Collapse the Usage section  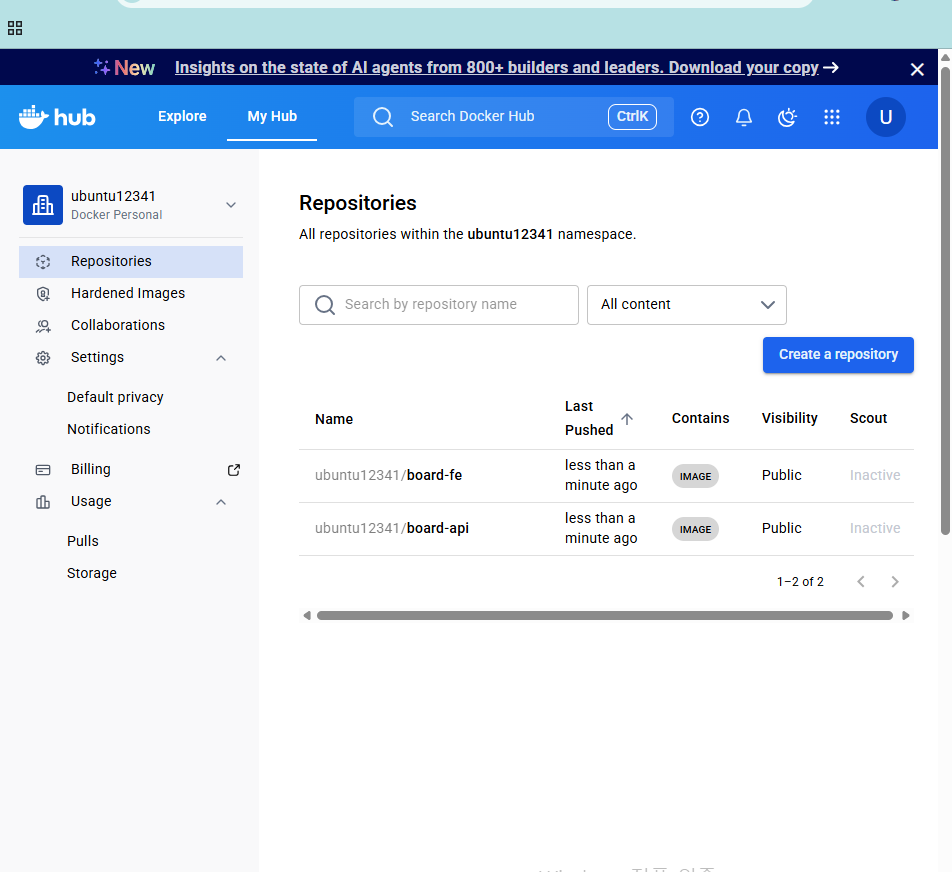[221, 502]
